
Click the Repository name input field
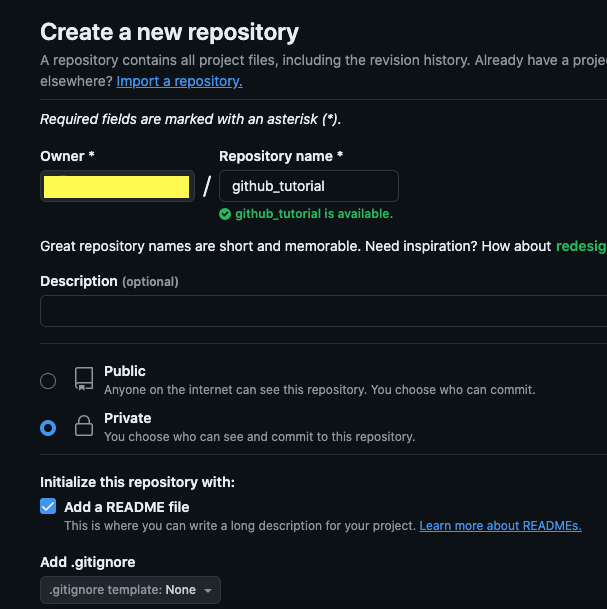[309, 186]
